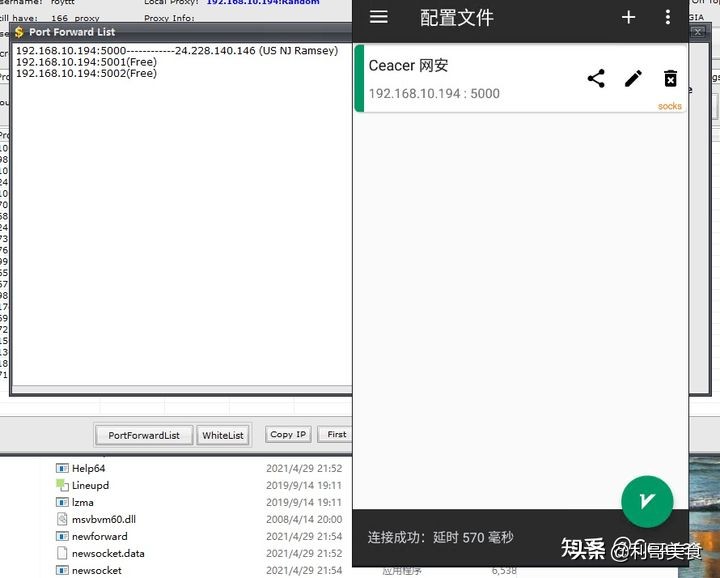Image resolution: width=720 pixels, height=578 pixels.
Task: Delete the Ceacer 网安 profile
Action: 670,79
